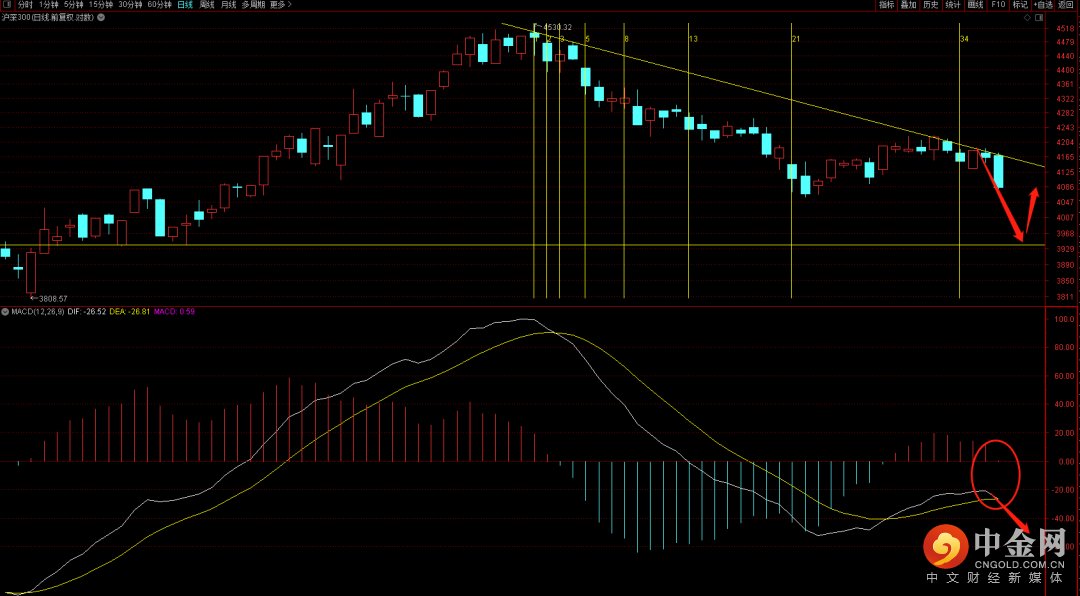Select the 5分钟 period tab
Viewport: 1080px width, 596px height.
click(74, 5)
